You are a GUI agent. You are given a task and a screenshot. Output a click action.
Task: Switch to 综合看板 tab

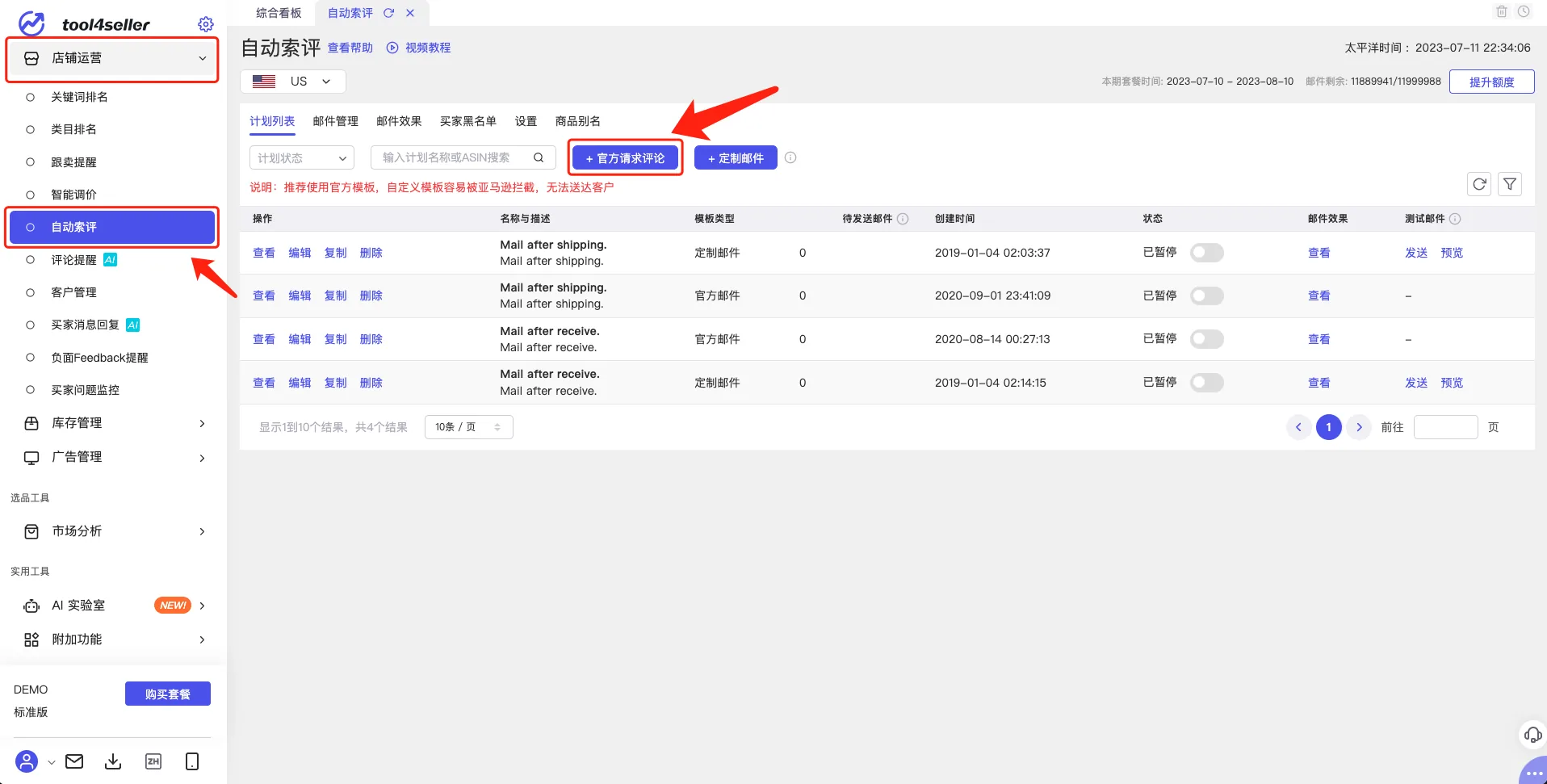(x=279, y=13)
